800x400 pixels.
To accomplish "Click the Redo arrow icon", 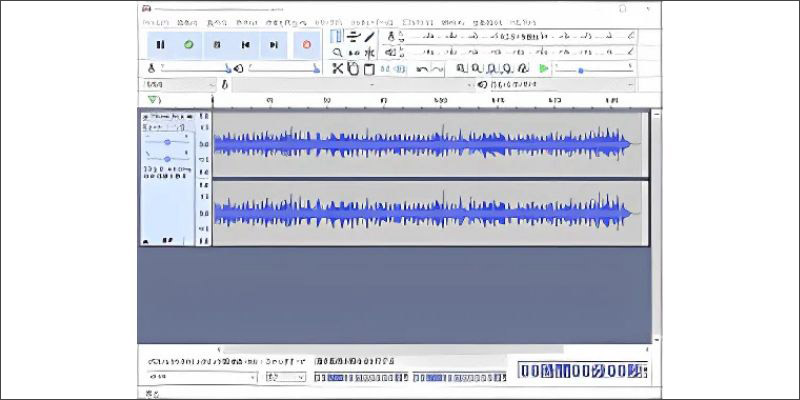I will coord(437,68).
